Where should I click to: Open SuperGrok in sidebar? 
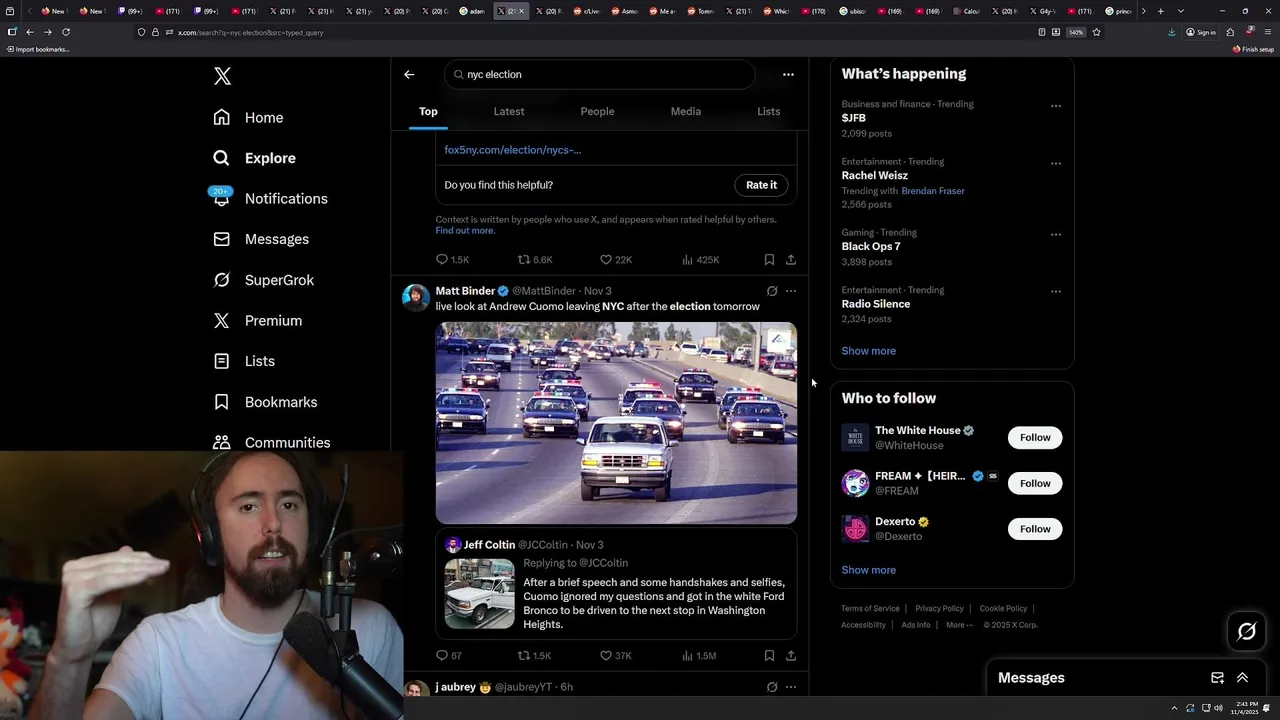pyautogui.click(x=264, y=280)
